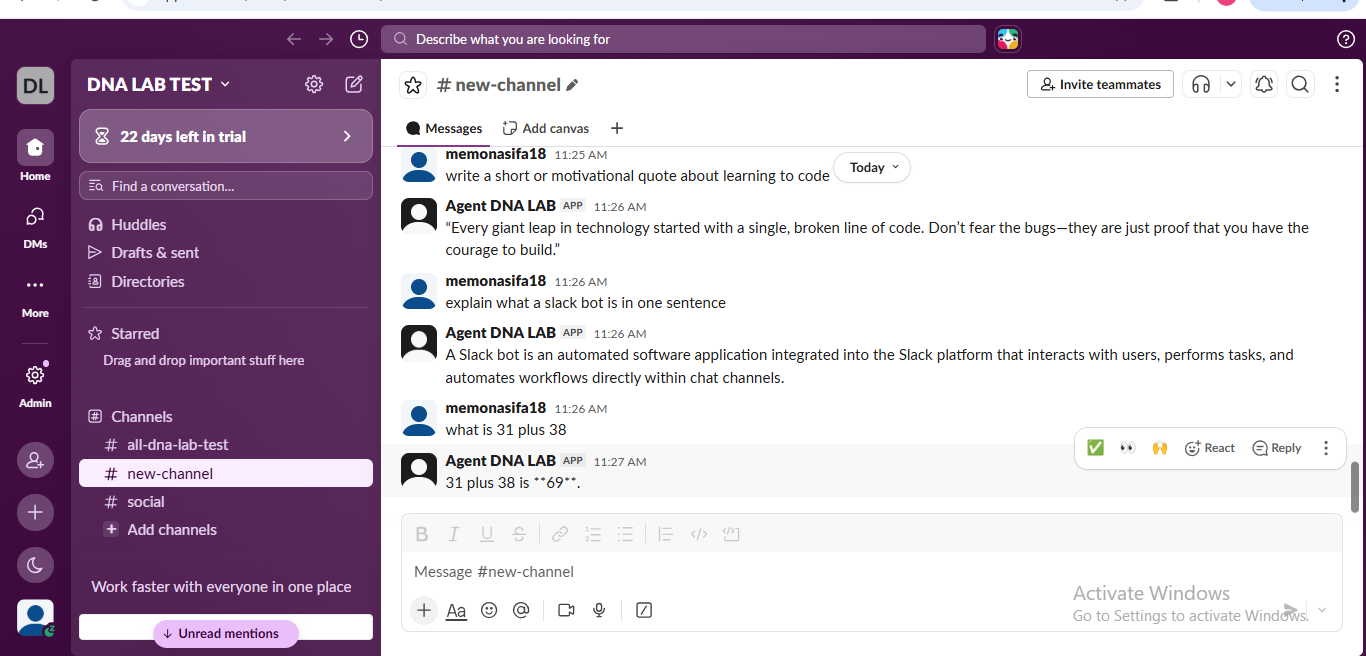Open 22 days left in trial banner
The width and height of the screenshot is (1366, 656).
[x=226, y=136]
